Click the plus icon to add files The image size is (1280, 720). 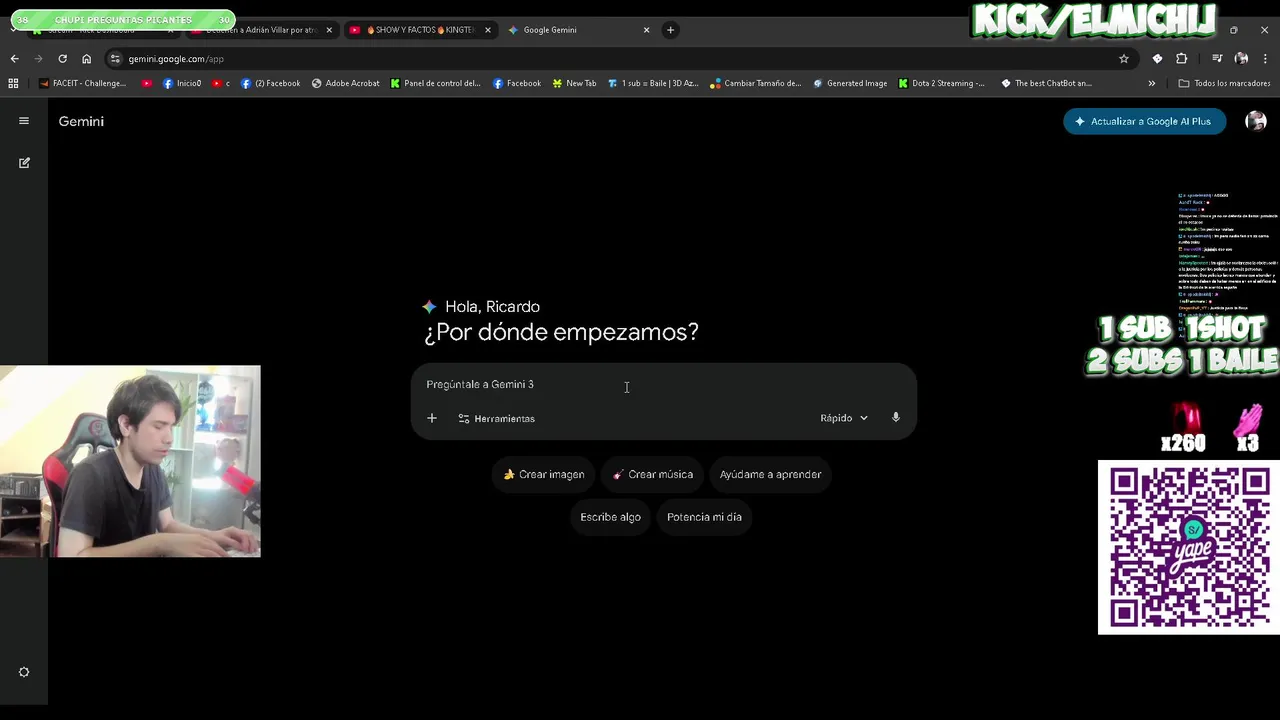432,418
